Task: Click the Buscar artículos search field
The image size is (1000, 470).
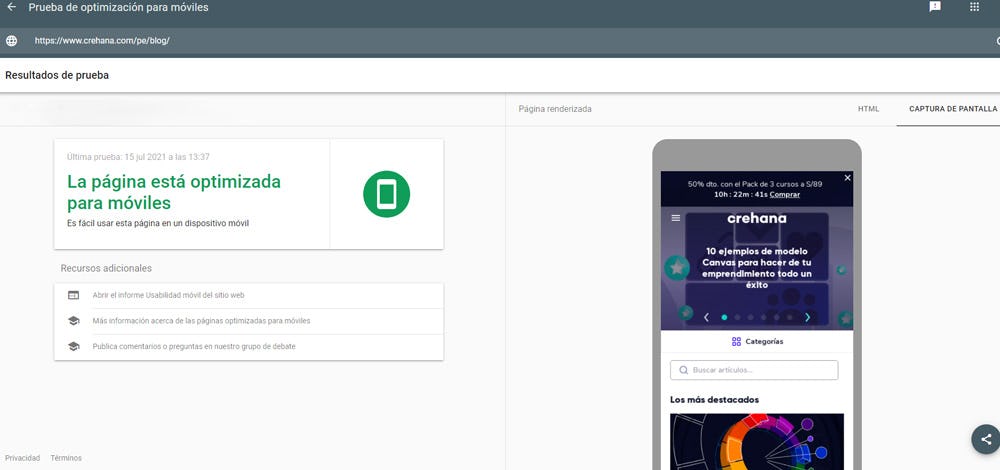Action: pyautogui.click(x=754, y=370)
